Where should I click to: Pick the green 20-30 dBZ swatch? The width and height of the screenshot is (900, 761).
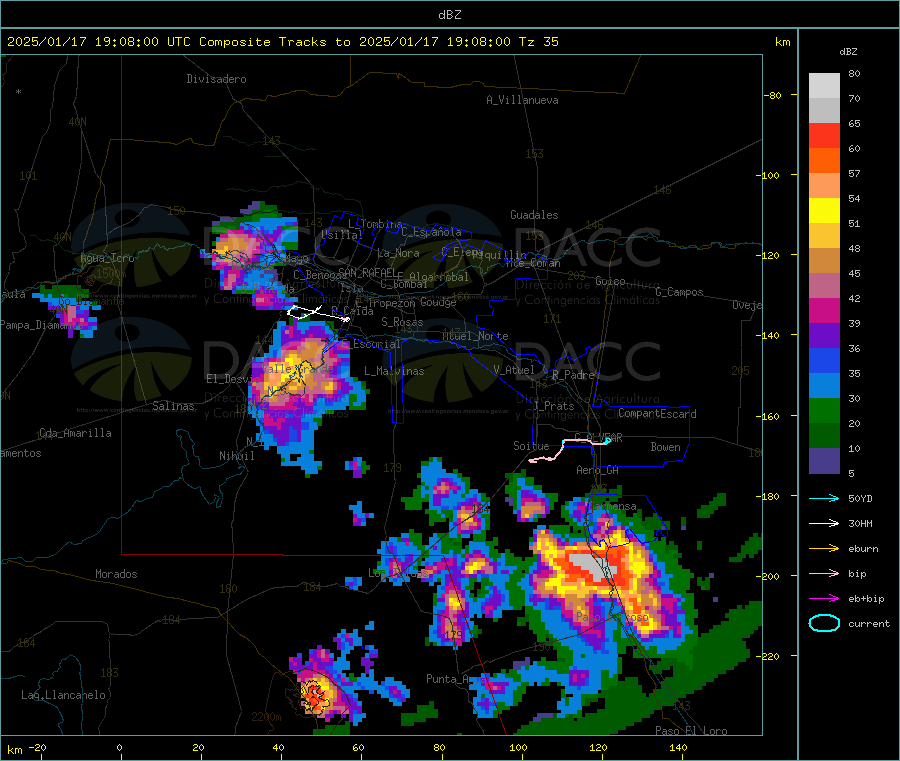click(x=824, y=411)
